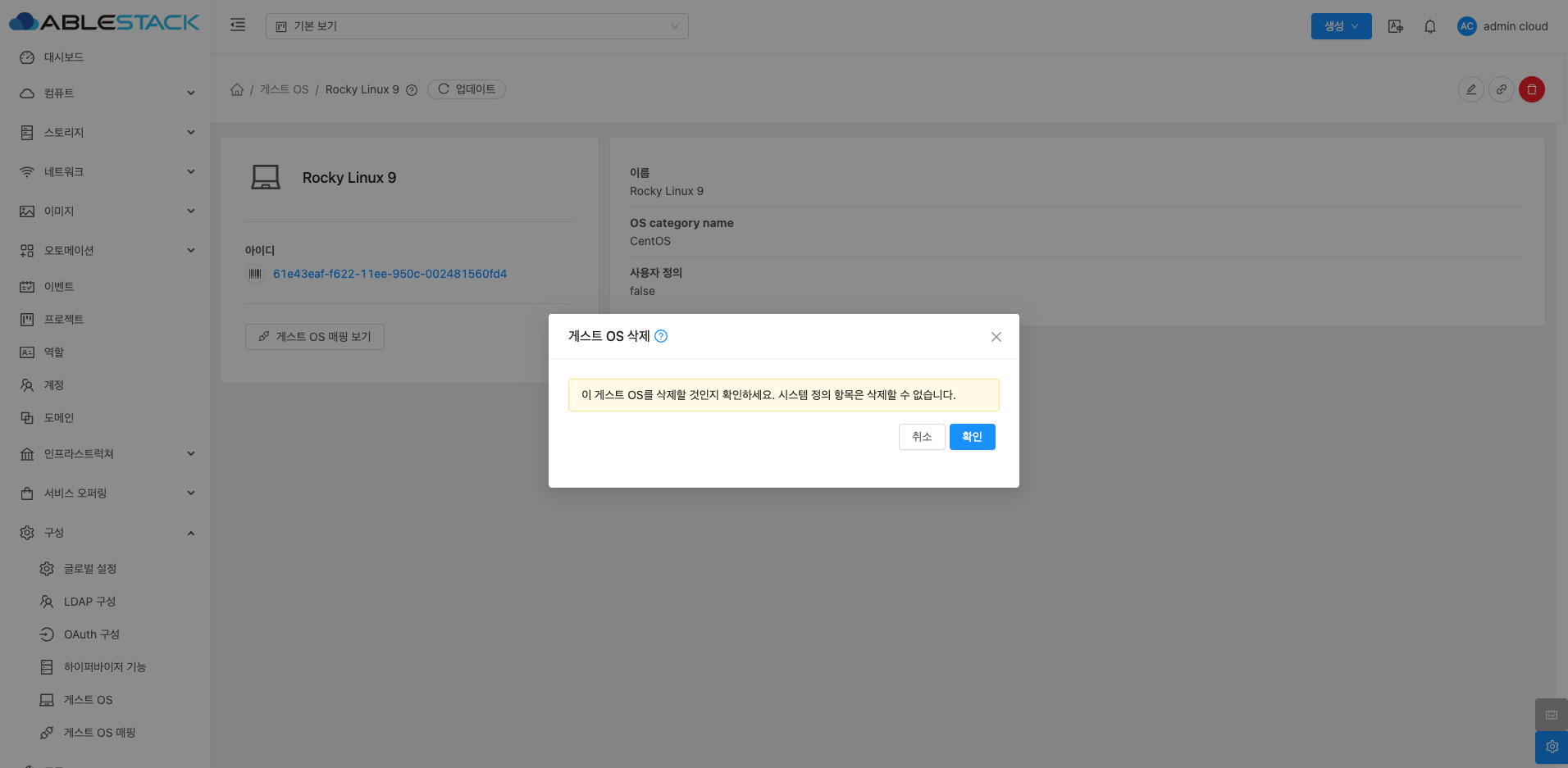
Task: Click the edit pencil icon button
Action: 1471,89
